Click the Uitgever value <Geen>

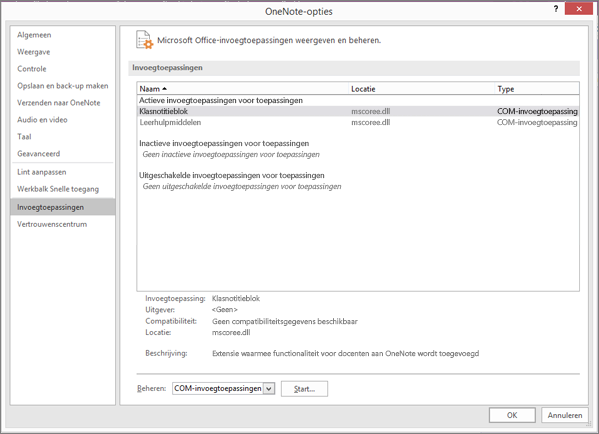(x=224, y=309)
